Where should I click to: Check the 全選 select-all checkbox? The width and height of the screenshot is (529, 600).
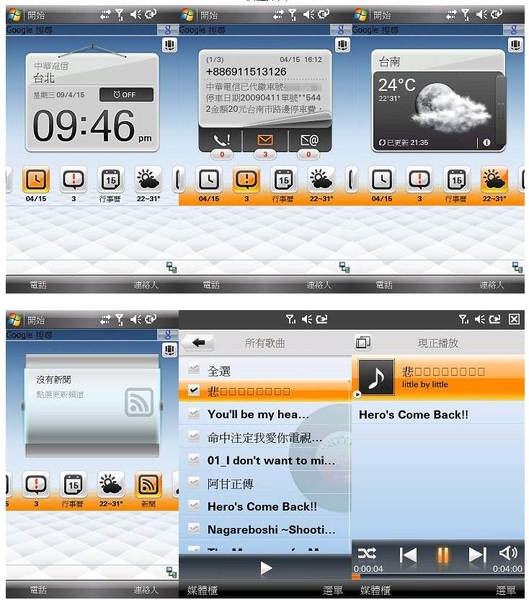click(x=194, y=369)
